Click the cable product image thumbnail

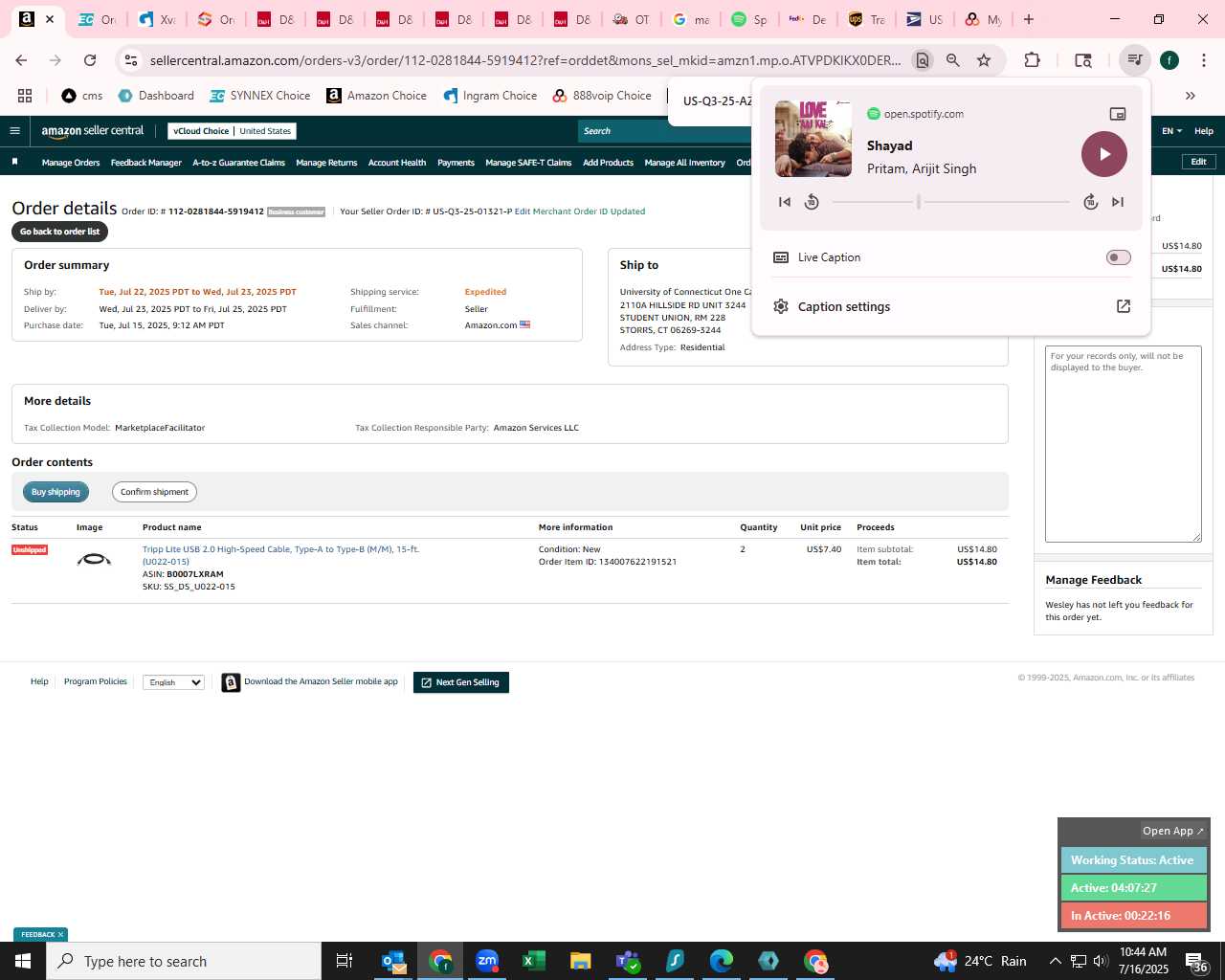pos(94,559)
